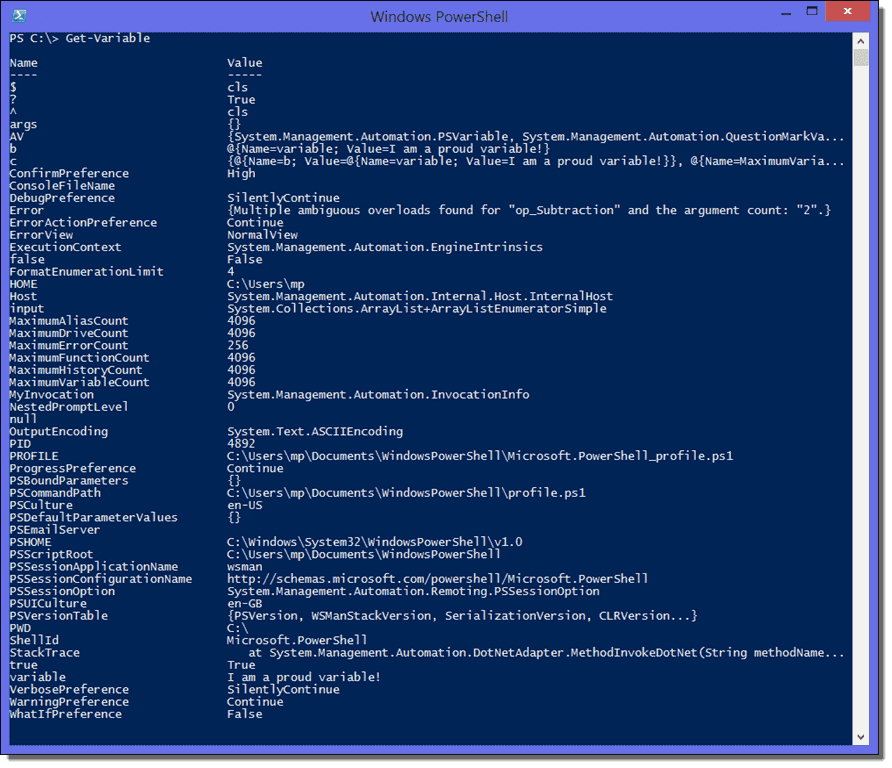Screen dimensions: 892x768
Task: Click the Windows PowerShell title text
Action: 439,16
